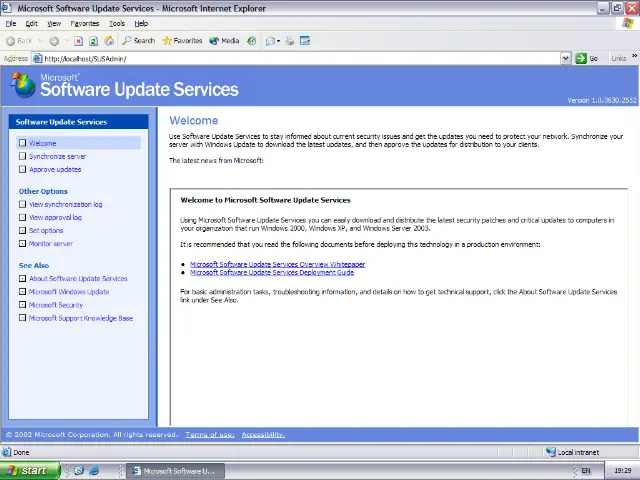The height and width of the screenshot is (480, 640).
Task: Click the box icon beside Approve updates
Action: [x=22, y=169]
